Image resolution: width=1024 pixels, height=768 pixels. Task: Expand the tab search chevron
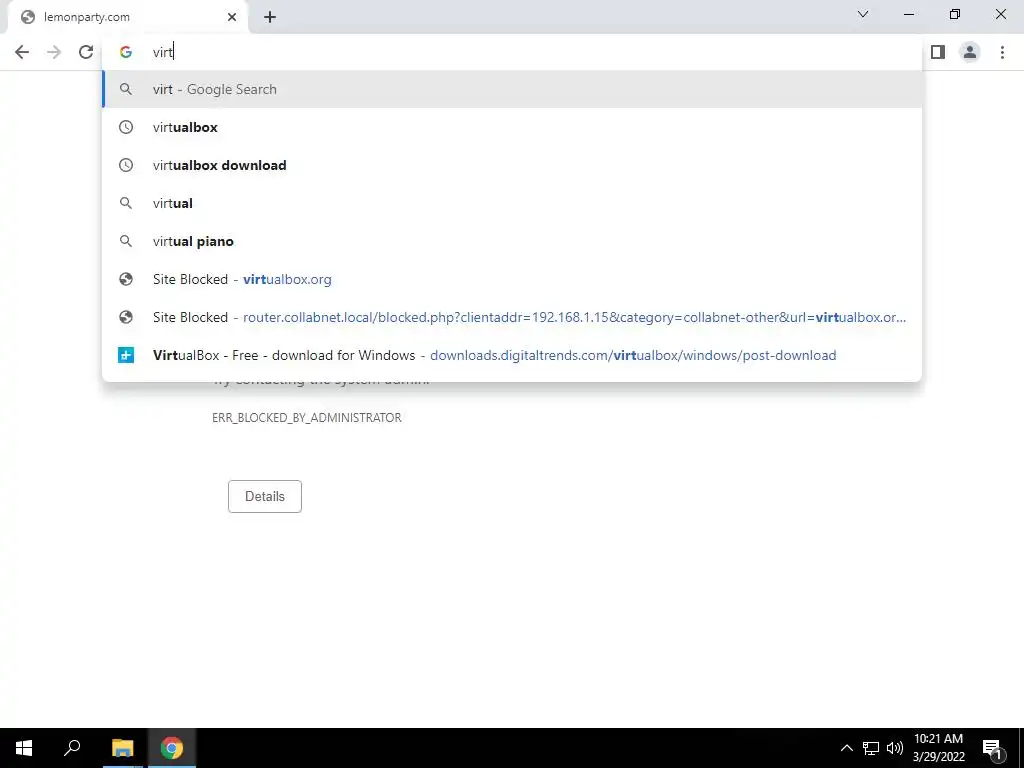click(863, 14)
